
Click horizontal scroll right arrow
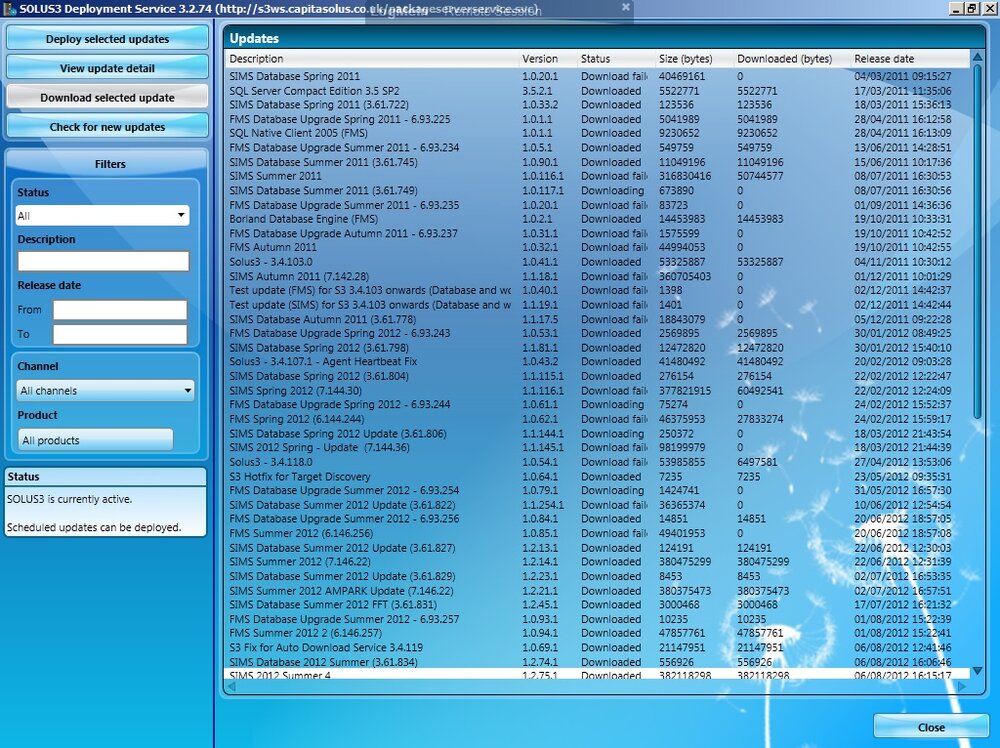pos(962,686)
